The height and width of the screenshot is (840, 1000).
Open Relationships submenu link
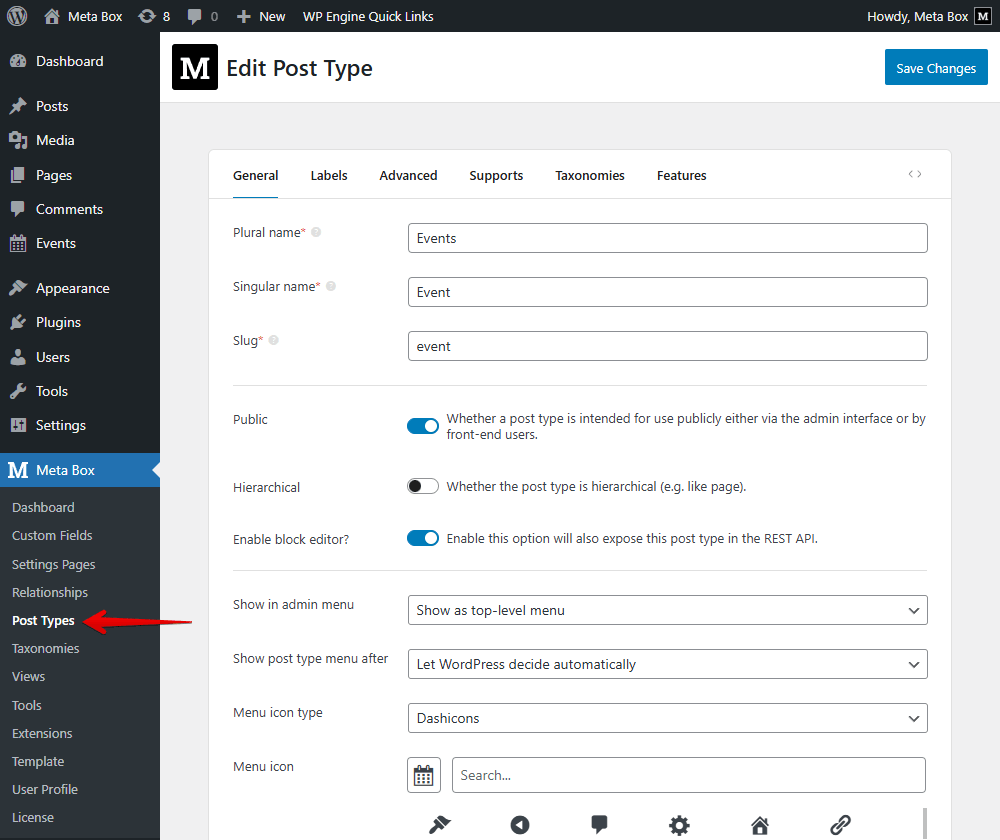[x=50, y=593]
